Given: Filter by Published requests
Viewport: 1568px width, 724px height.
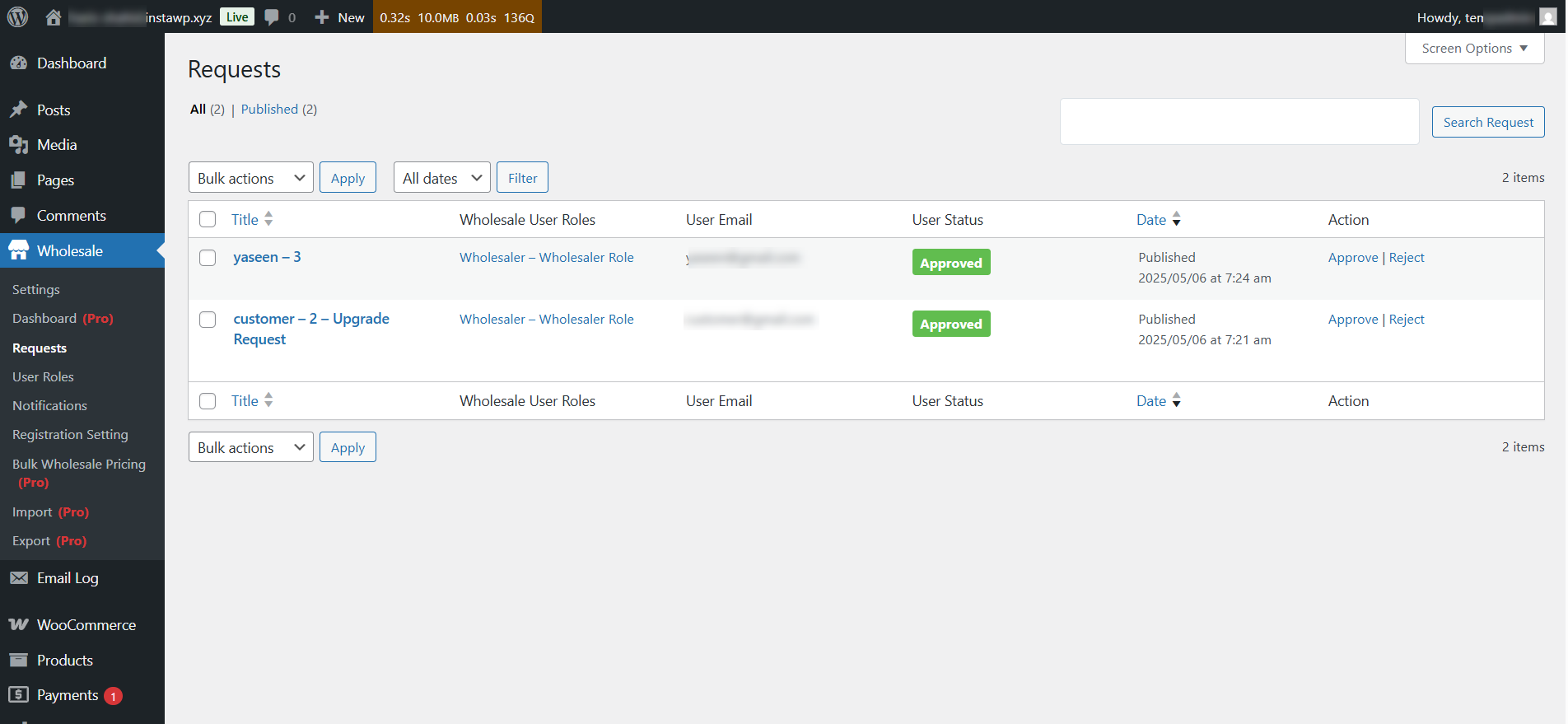Looking at the screenshot, I should pos(269,109).
